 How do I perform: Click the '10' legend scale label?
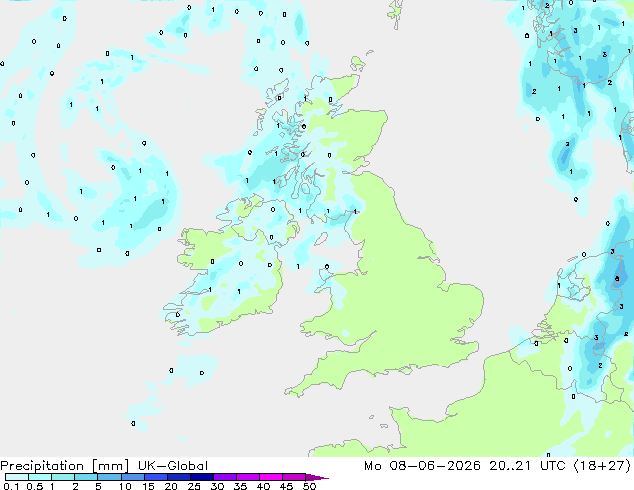point(125,486)
